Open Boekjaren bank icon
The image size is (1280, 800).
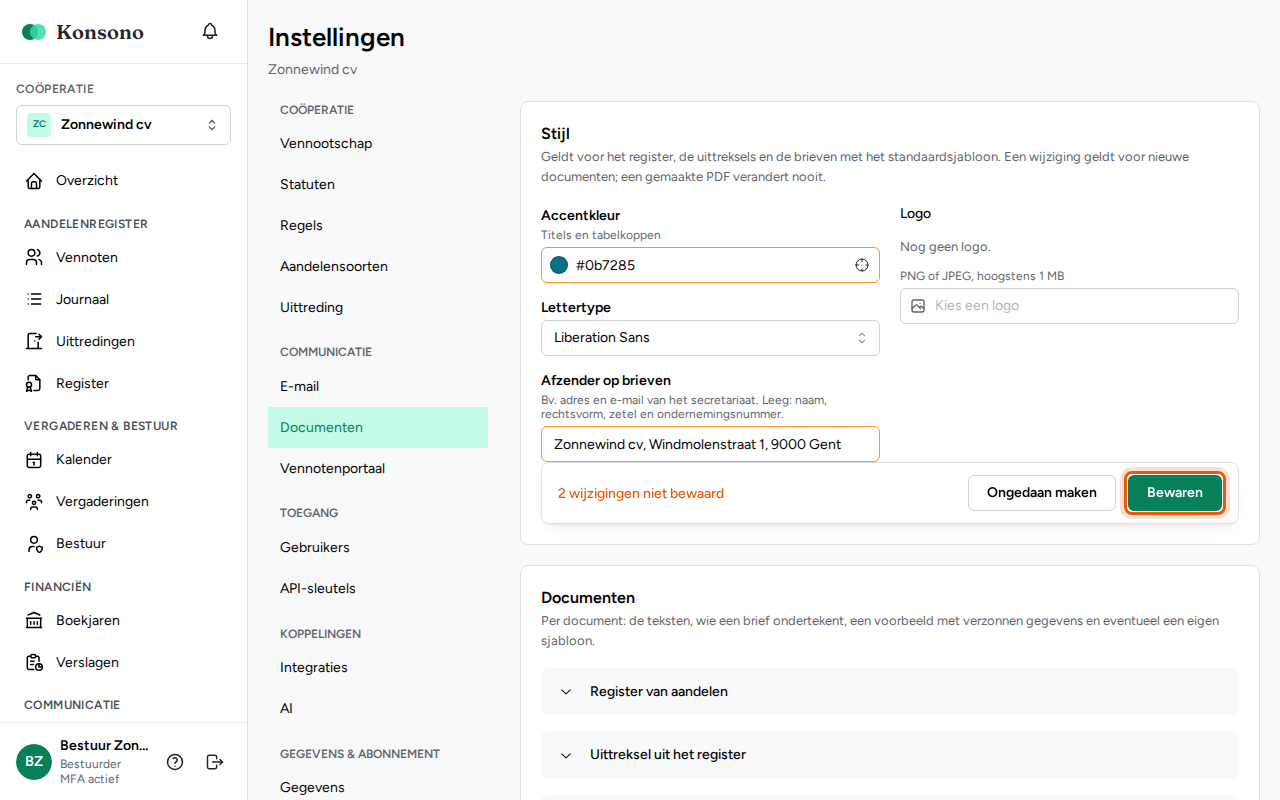click(x=34, y=621)
